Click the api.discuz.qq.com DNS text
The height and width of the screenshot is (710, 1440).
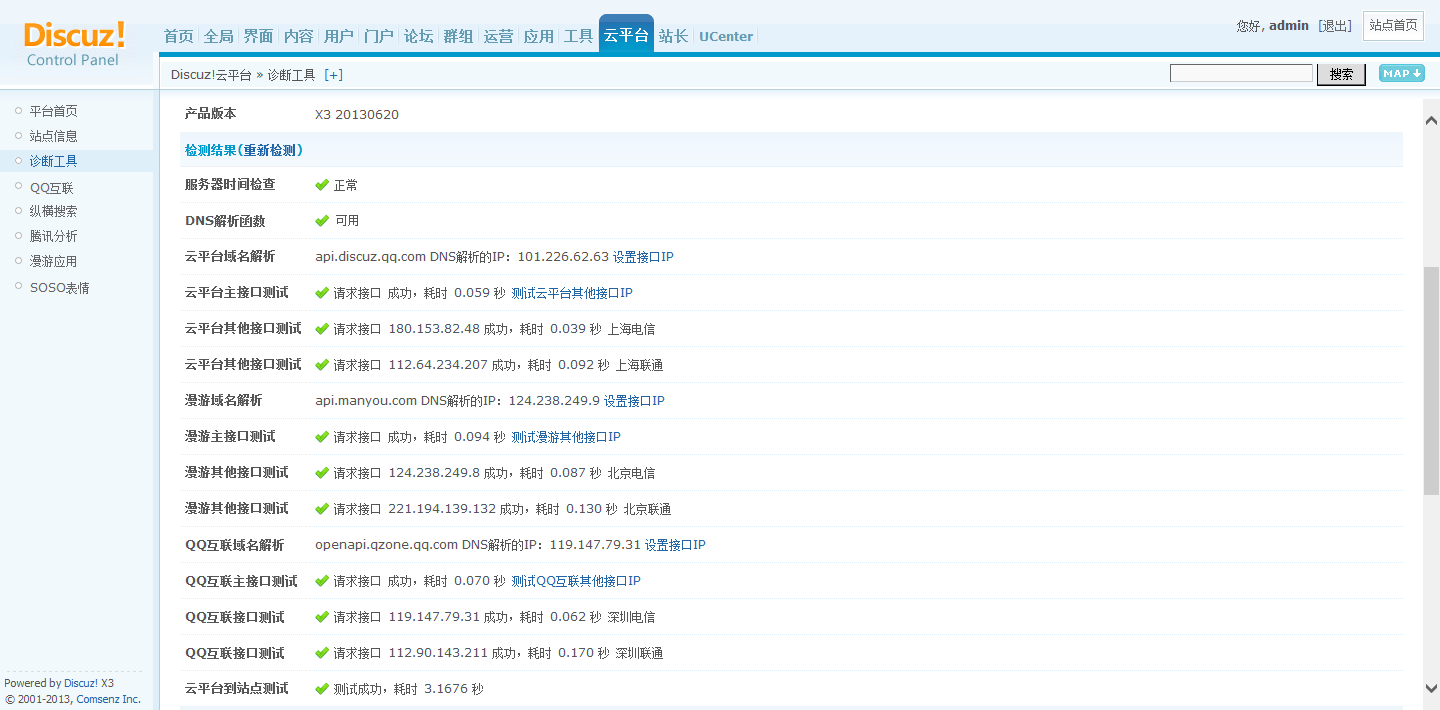pos(462,257)
